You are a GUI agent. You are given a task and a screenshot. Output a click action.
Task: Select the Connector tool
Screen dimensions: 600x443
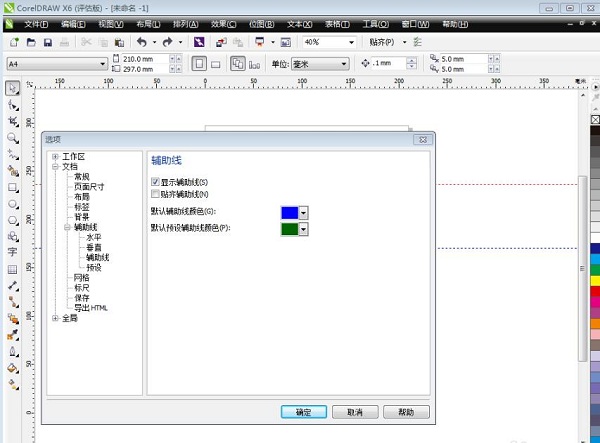click(13, 302)
